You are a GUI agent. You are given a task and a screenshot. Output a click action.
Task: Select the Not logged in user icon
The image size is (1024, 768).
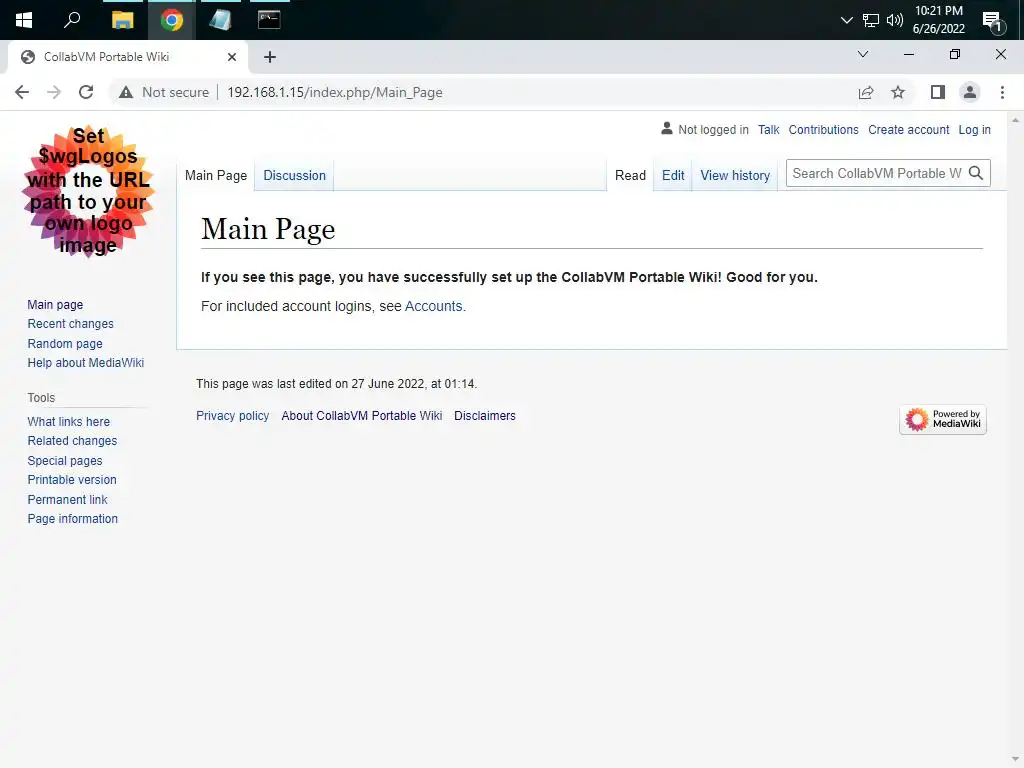click(x=666, y=128)
